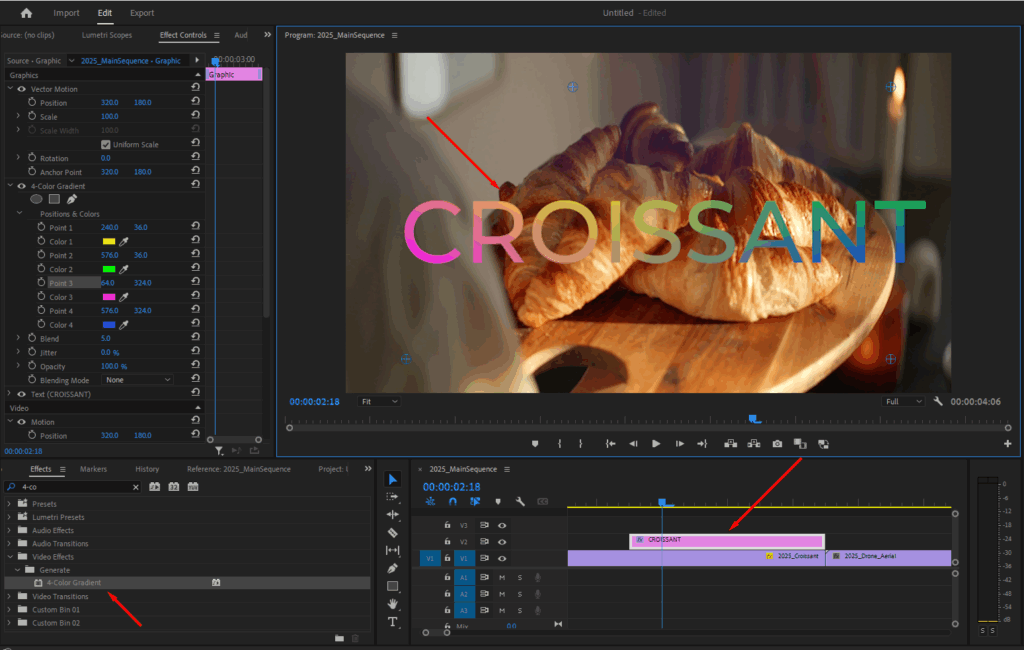Clear the Effects search field

[136, 487]
